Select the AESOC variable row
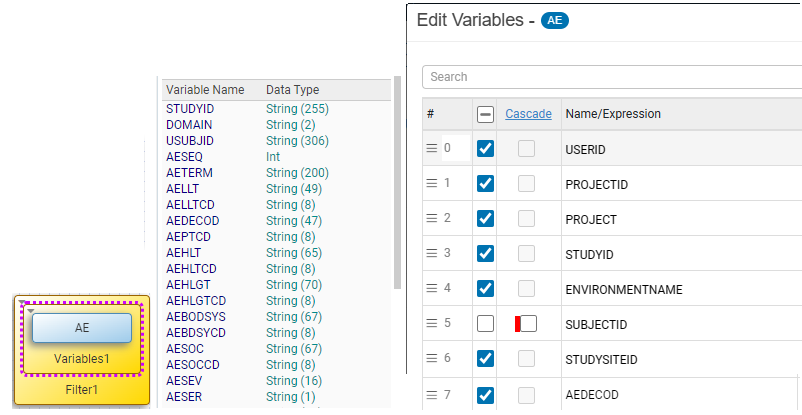 (276, 348)
